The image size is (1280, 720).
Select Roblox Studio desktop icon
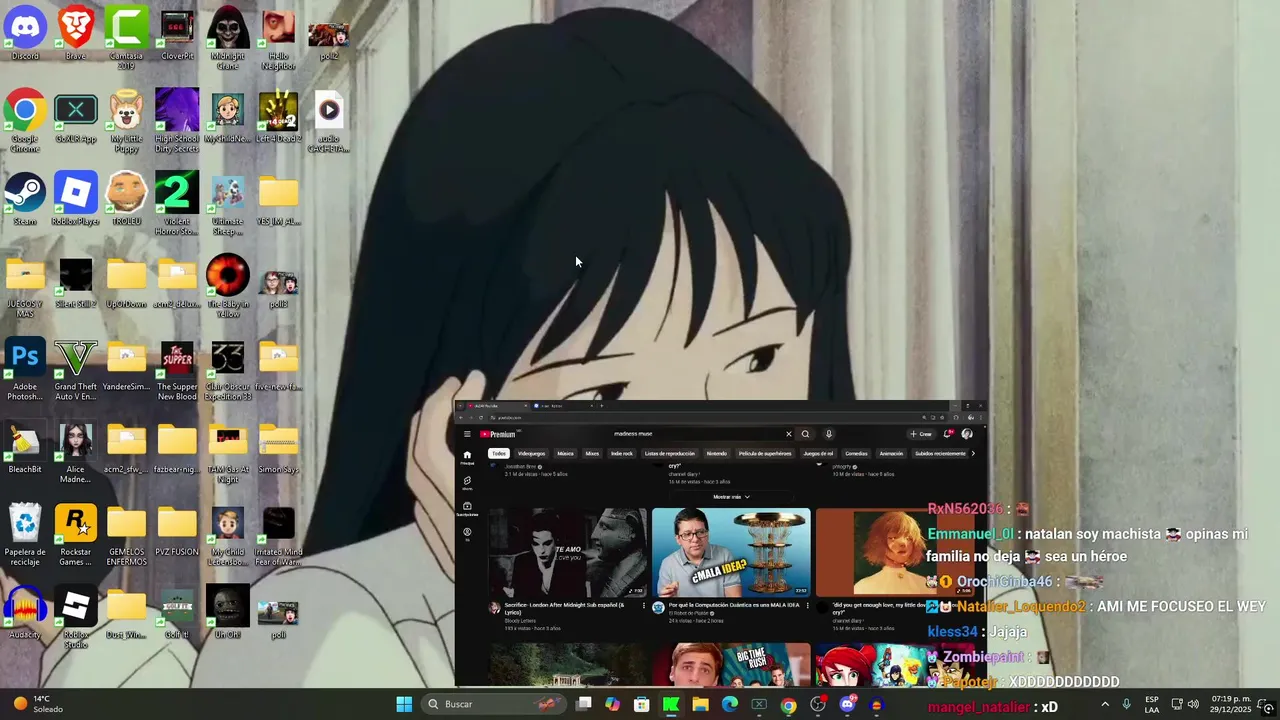[76, 618]
